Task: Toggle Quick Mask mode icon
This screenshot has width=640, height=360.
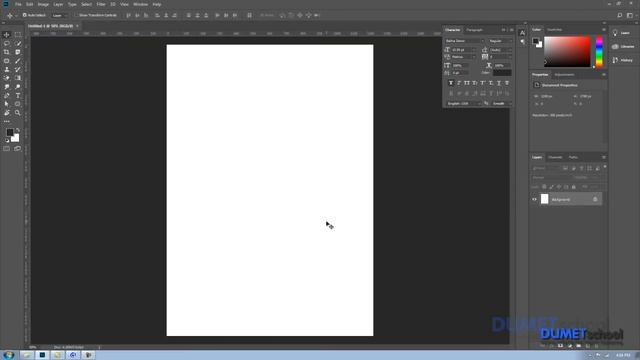Action: (7, 149)
